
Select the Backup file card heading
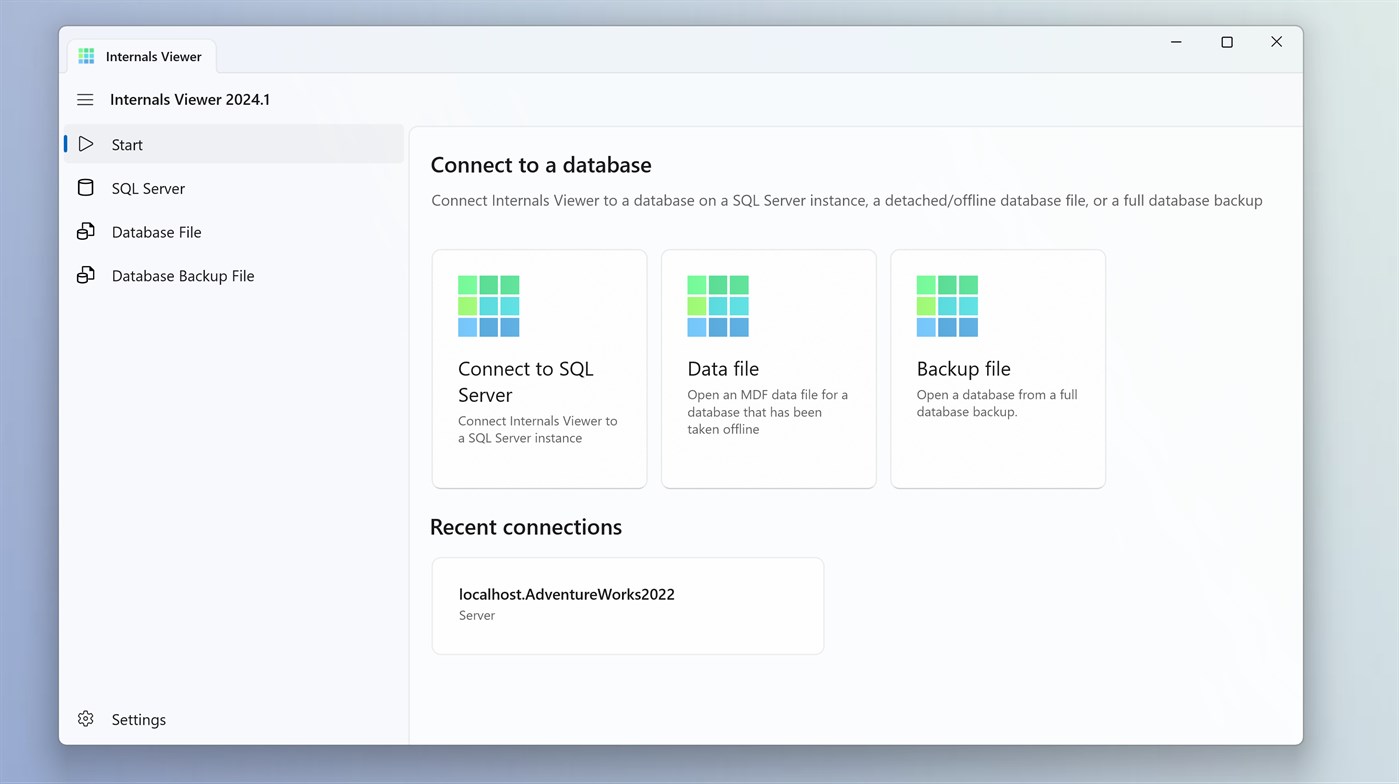pos(963,369)
